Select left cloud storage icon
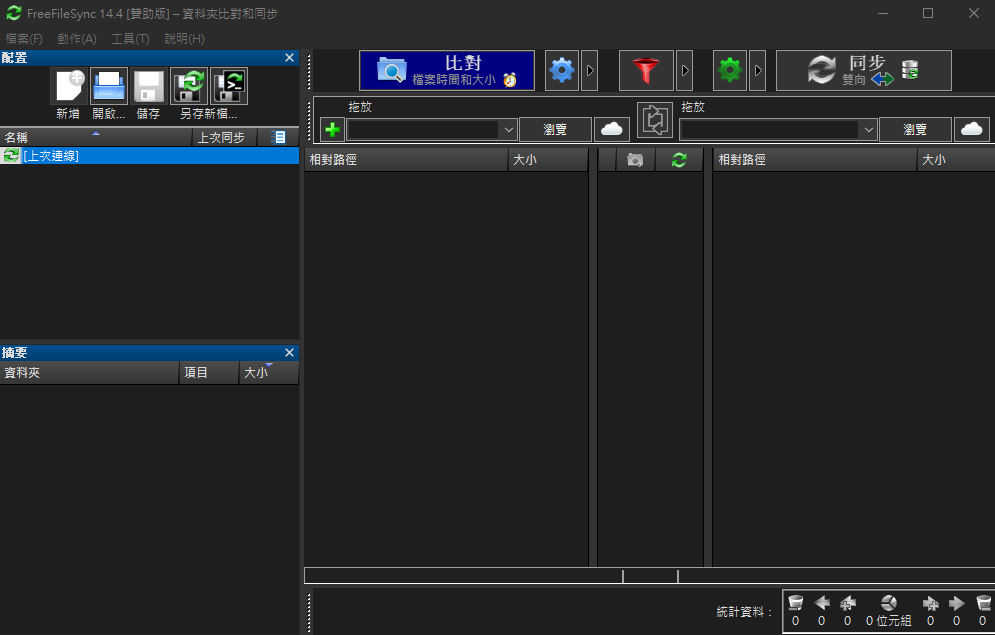The width and height of the screenshot is (995, 635). (612, 129)
